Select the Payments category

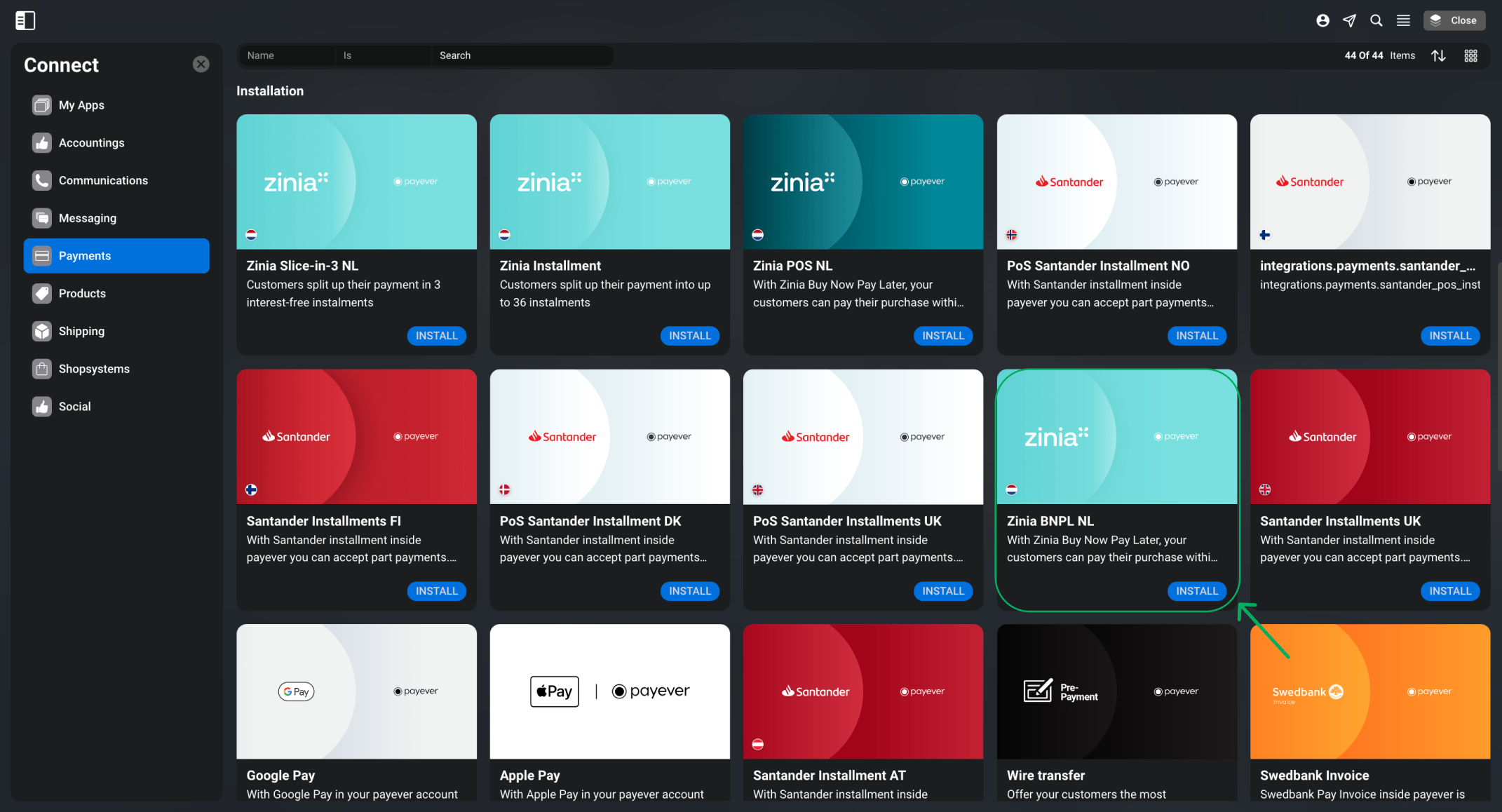coord(116,256)
